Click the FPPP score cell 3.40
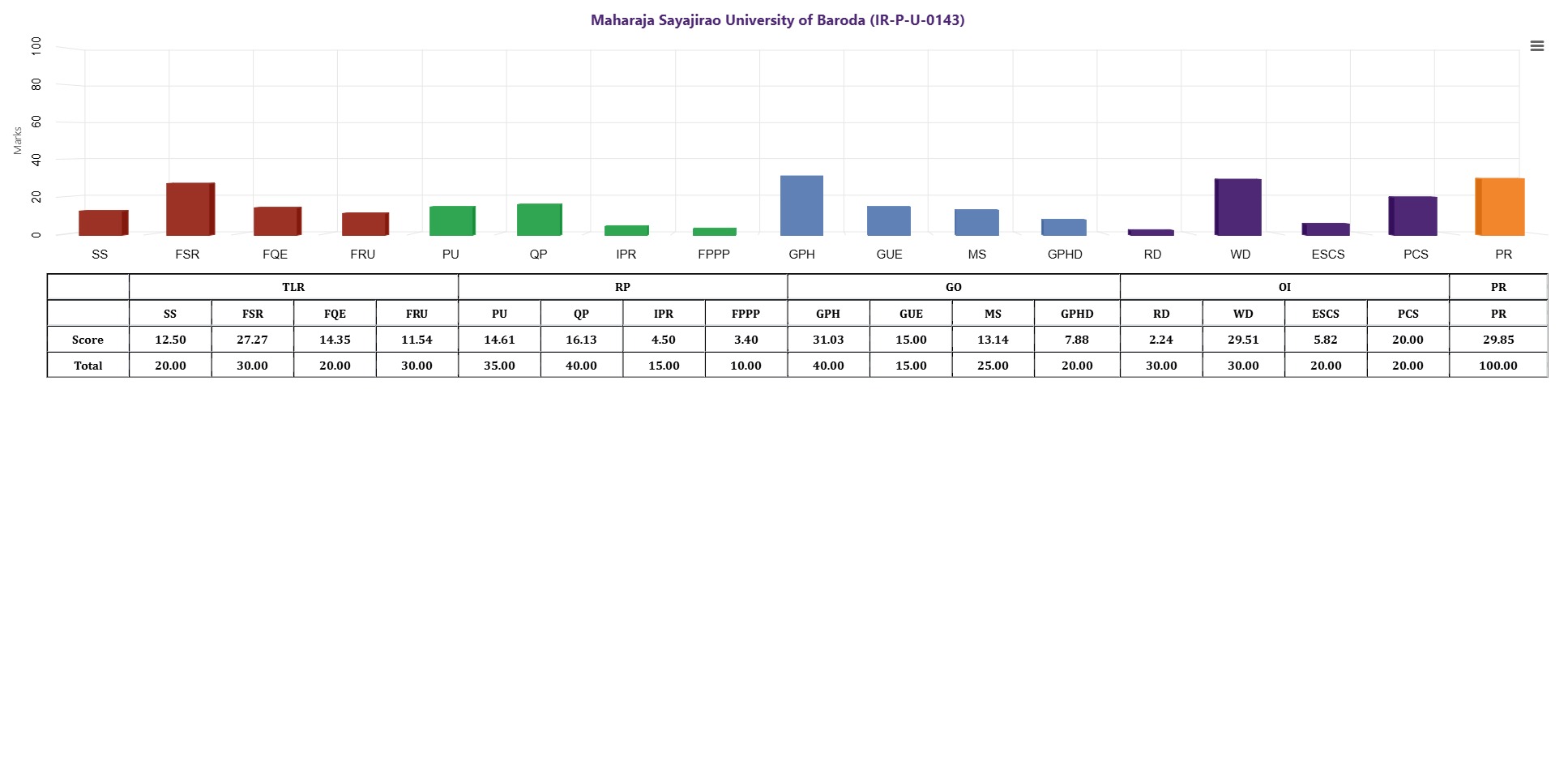This screenshot has height=766, width=1568. [x=746, y=340]
